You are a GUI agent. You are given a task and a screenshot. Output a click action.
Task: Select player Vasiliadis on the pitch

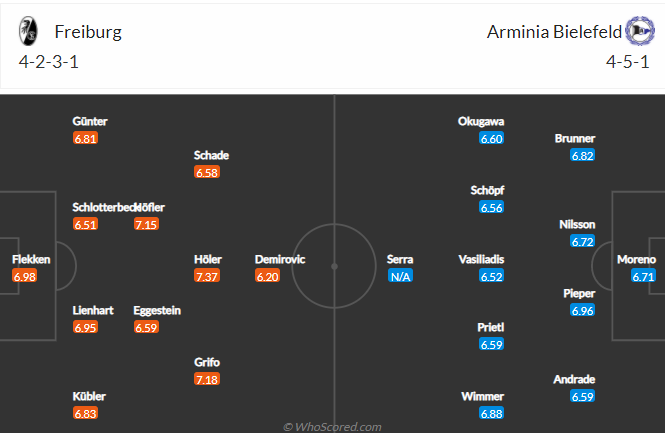click(x=481, y=259)
